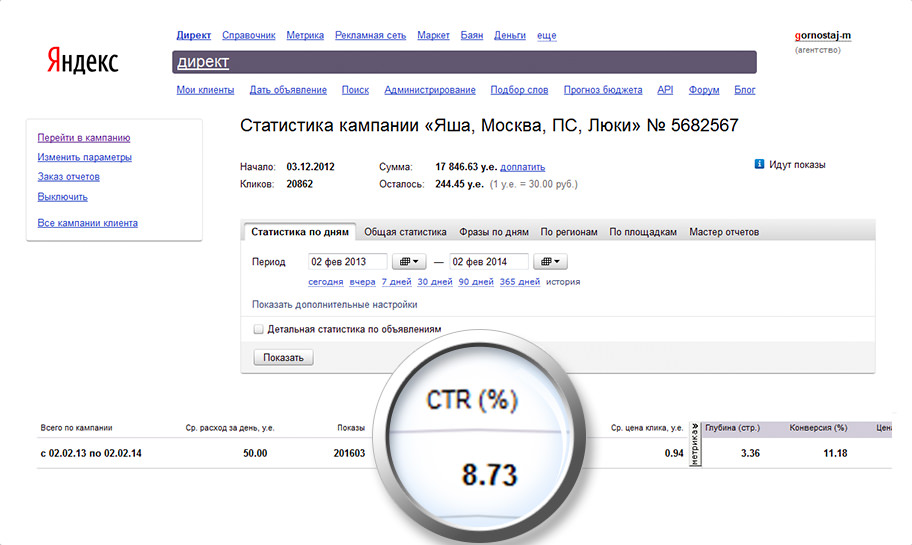The width and height of the screenshot is (912, 545).
Task: Open Справочник in top navigation
Action: click(248, 35)
